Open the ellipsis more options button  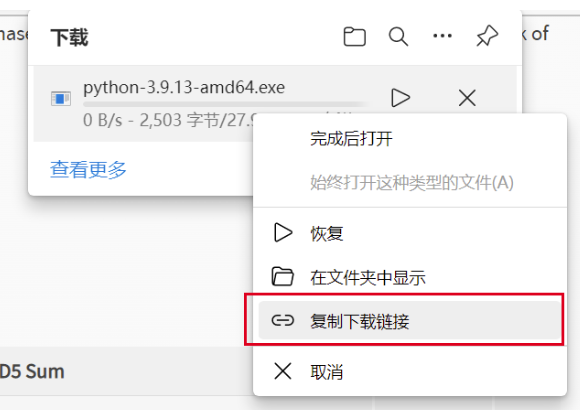(442, 36)
